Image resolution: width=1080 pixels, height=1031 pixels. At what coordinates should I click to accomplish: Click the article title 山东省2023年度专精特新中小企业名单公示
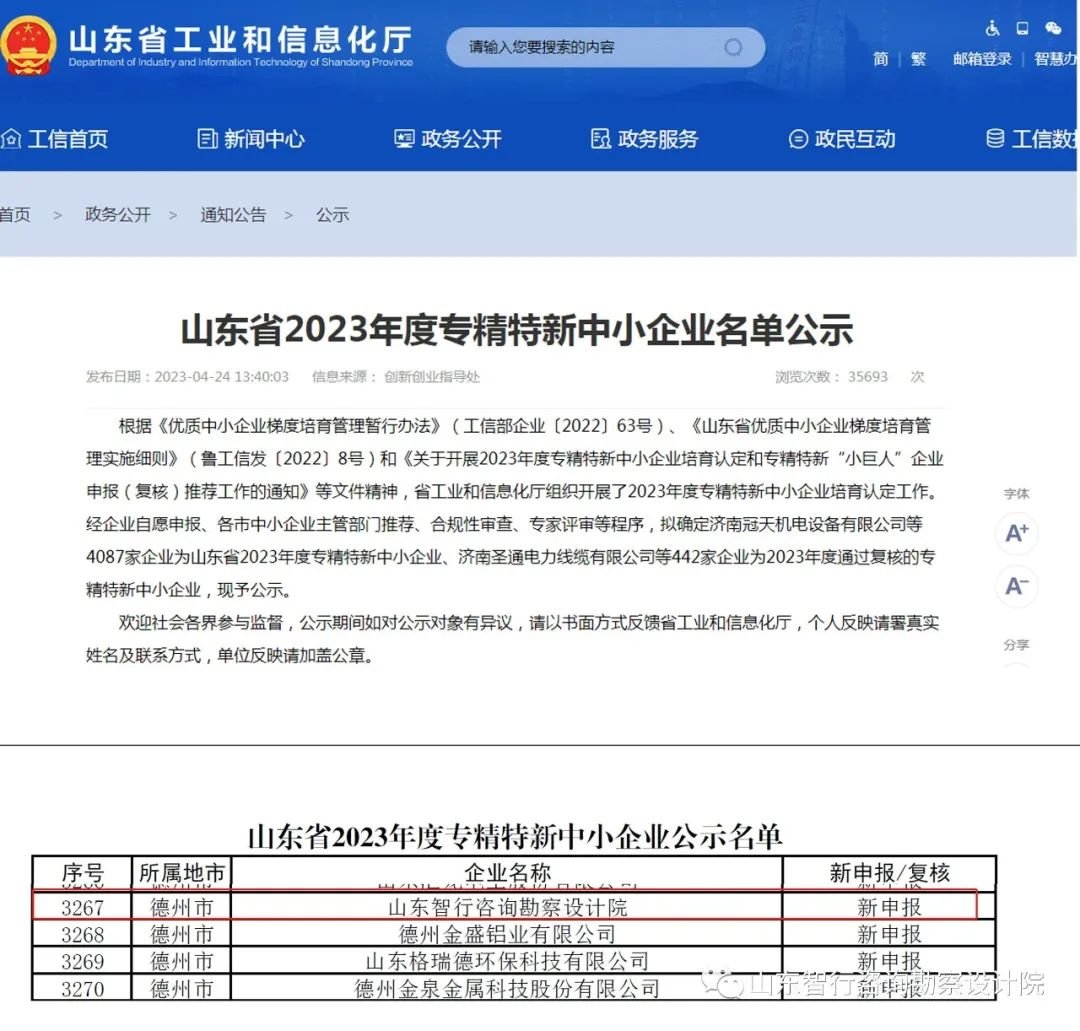coord(517,330)
